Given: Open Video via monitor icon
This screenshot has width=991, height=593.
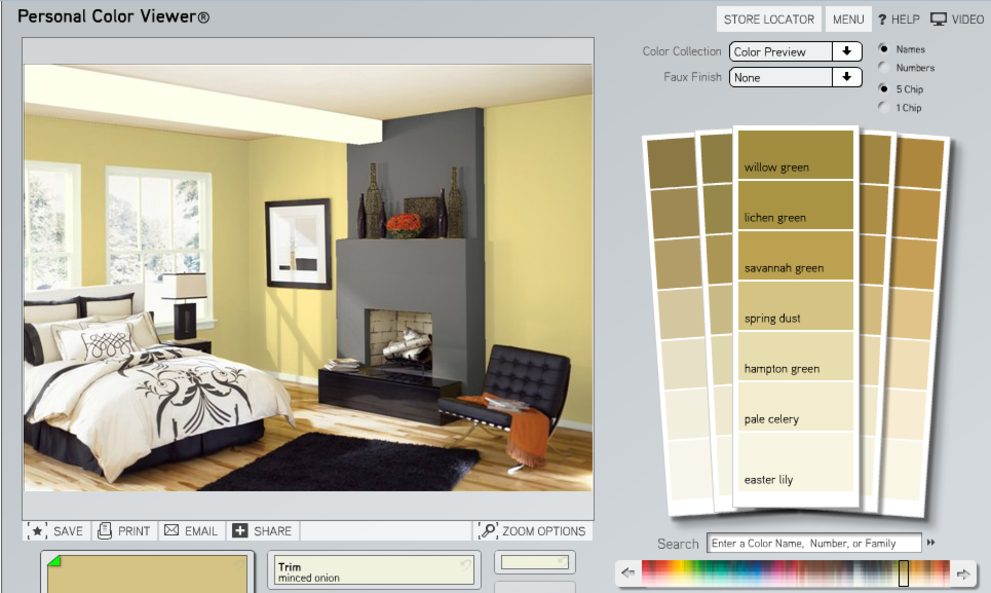Looking at the screenshot, I should [938, 19].
